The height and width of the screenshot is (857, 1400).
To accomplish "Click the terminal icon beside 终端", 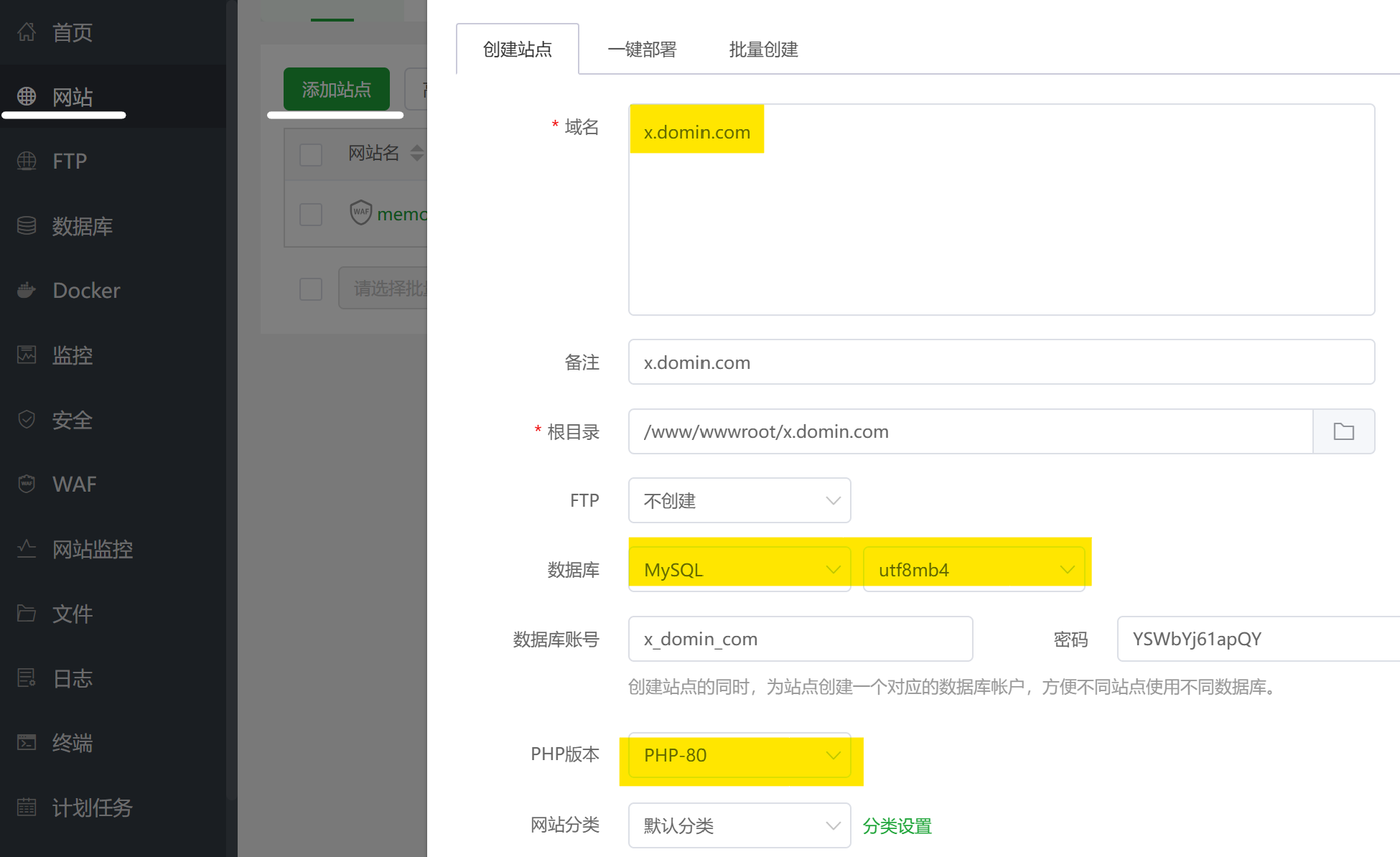I will point(27,742).
